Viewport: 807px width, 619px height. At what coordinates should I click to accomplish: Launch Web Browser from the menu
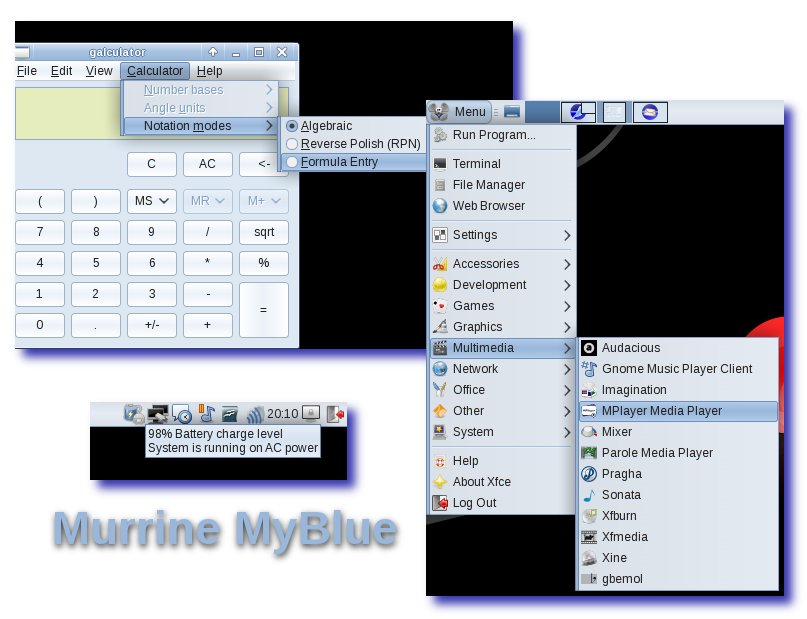(502, 206)
